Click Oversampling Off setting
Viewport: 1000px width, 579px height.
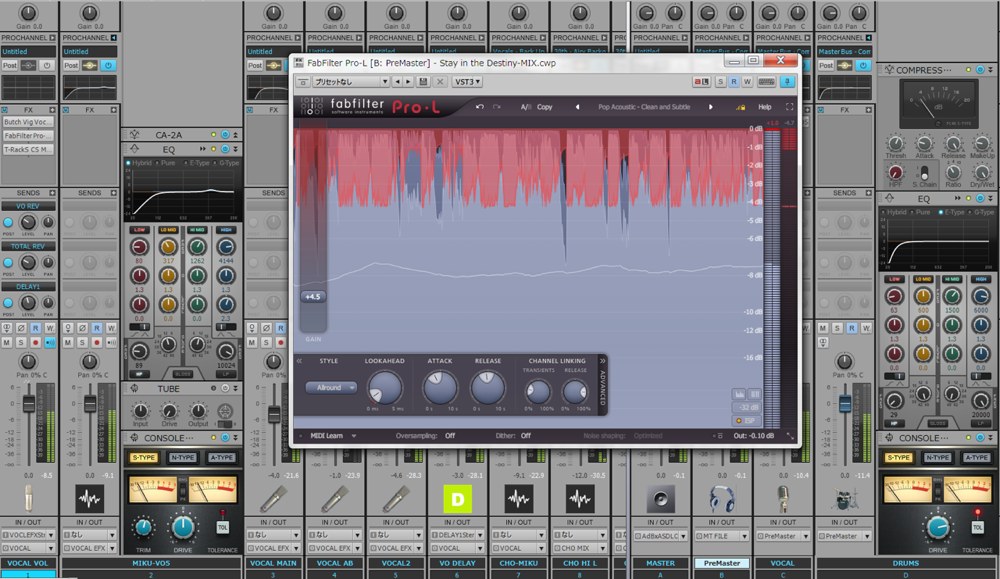tap(450, 436)
